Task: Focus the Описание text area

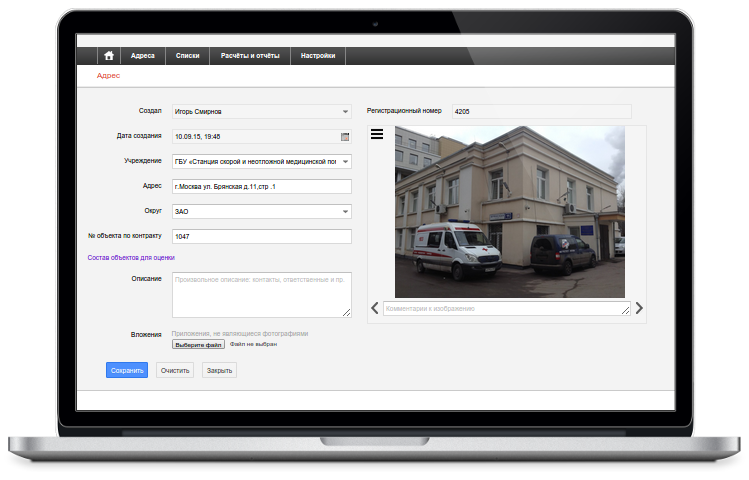Action: [261, 294]
